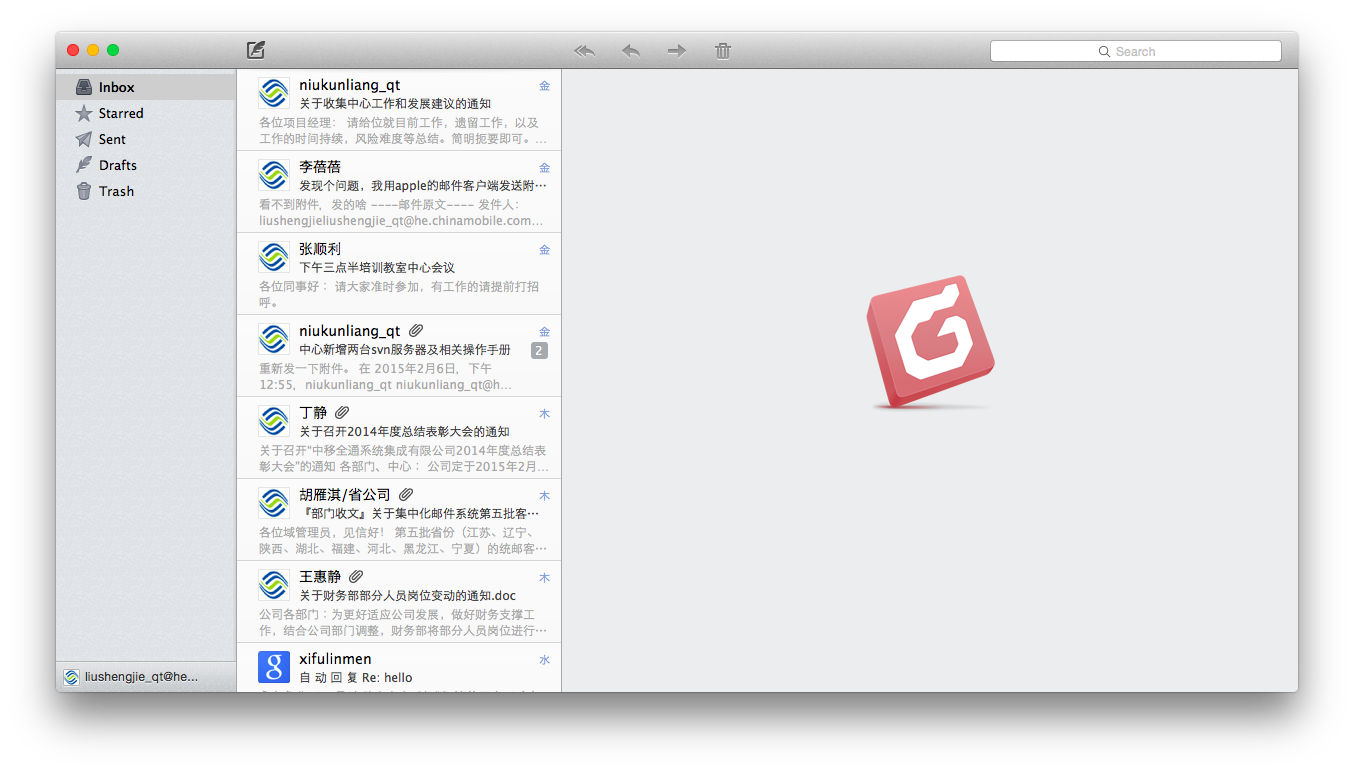Click sender avatar of 丁静
This screenshot has height=772, width=1354.
pyautogui.click(x=274, y=421)
